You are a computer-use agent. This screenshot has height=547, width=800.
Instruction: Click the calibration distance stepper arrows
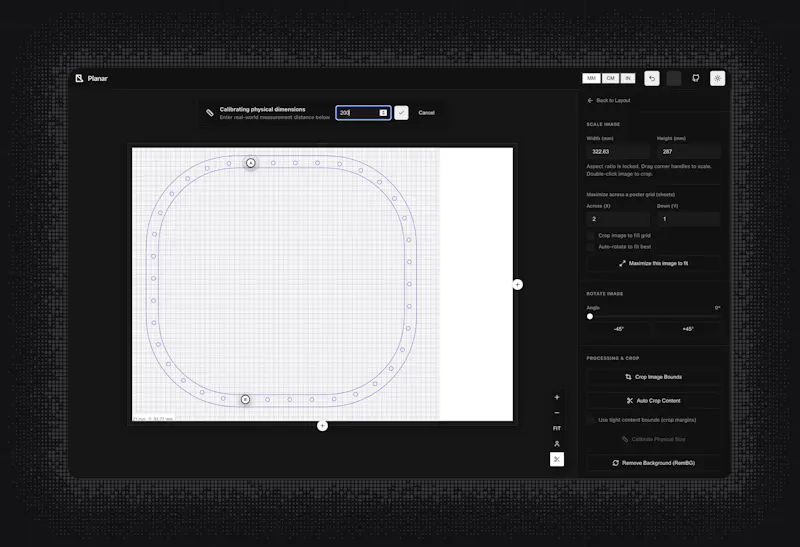coord(383,113)
